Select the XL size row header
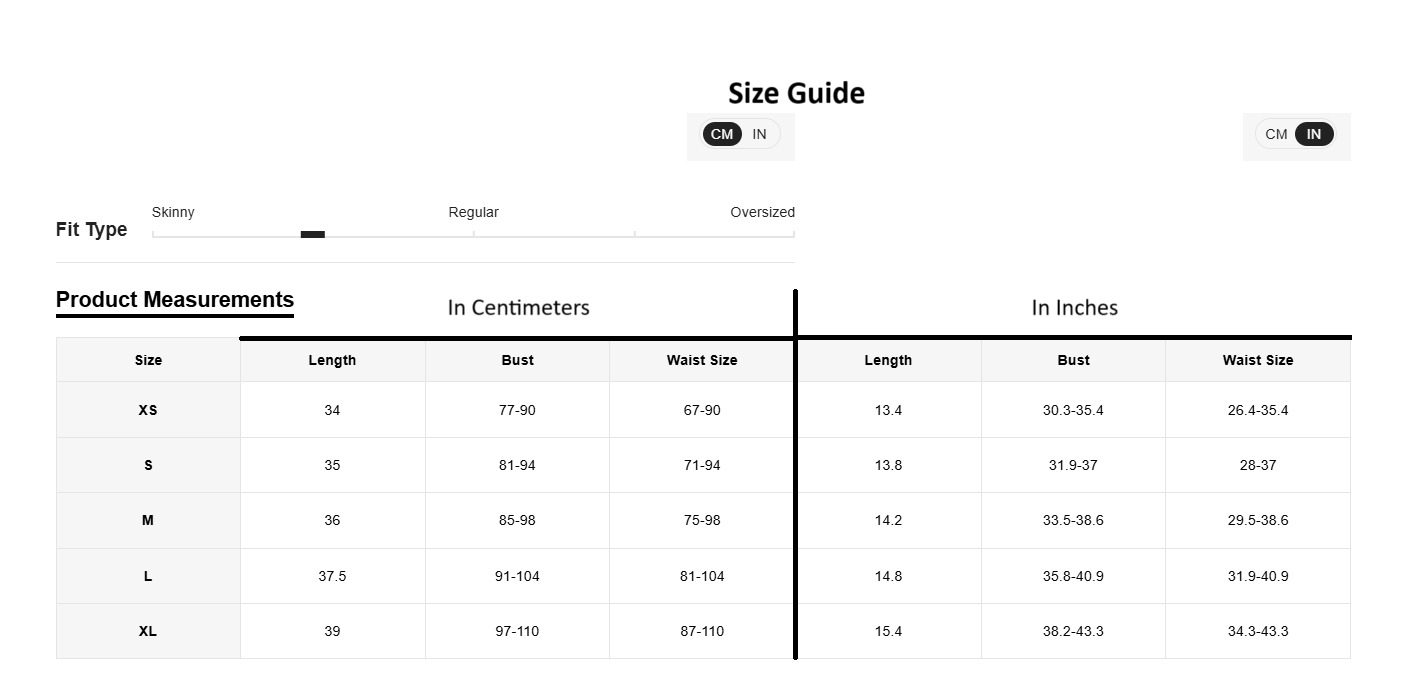 (148, 631)
